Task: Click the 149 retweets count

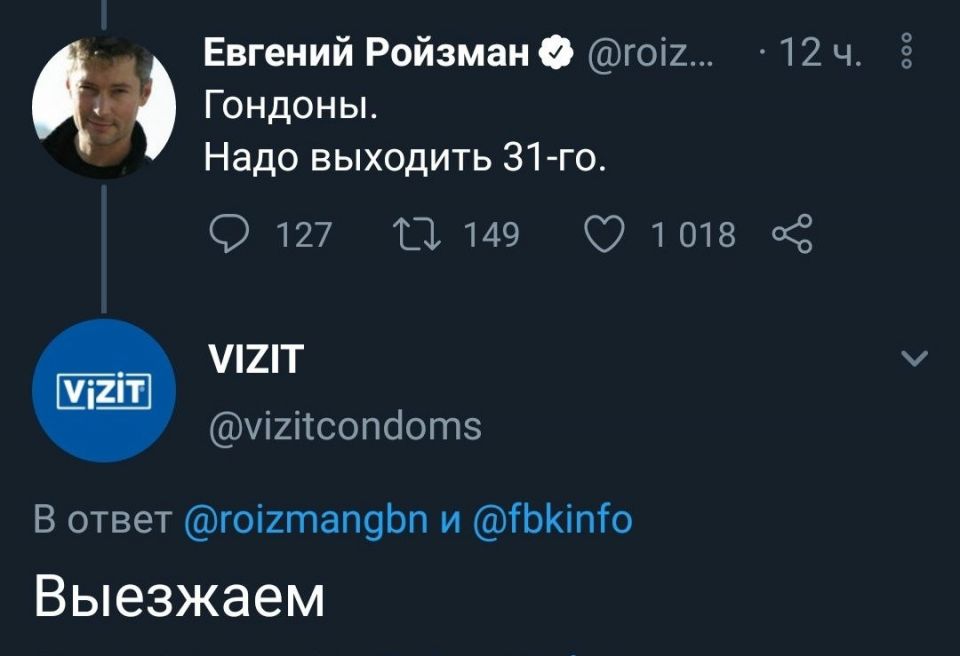Action: 491,235
